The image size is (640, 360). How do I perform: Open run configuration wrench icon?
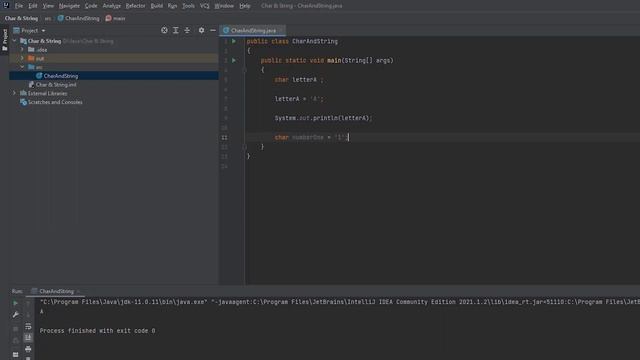[x=16, y=315]
